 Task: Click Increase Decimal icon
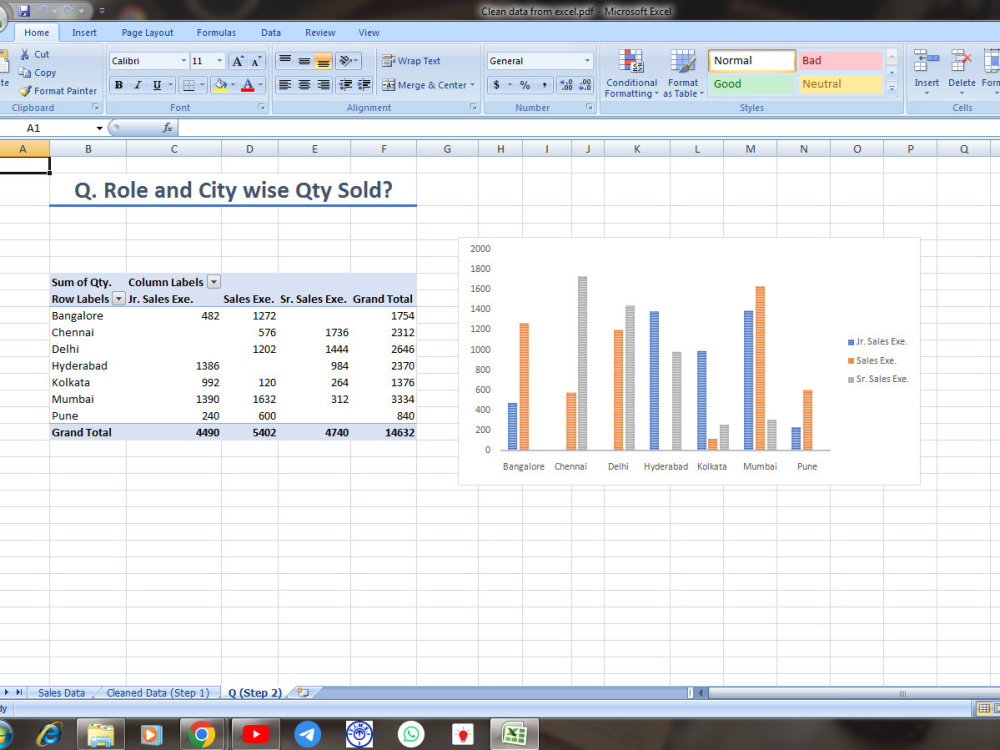(x=566, y=85)
